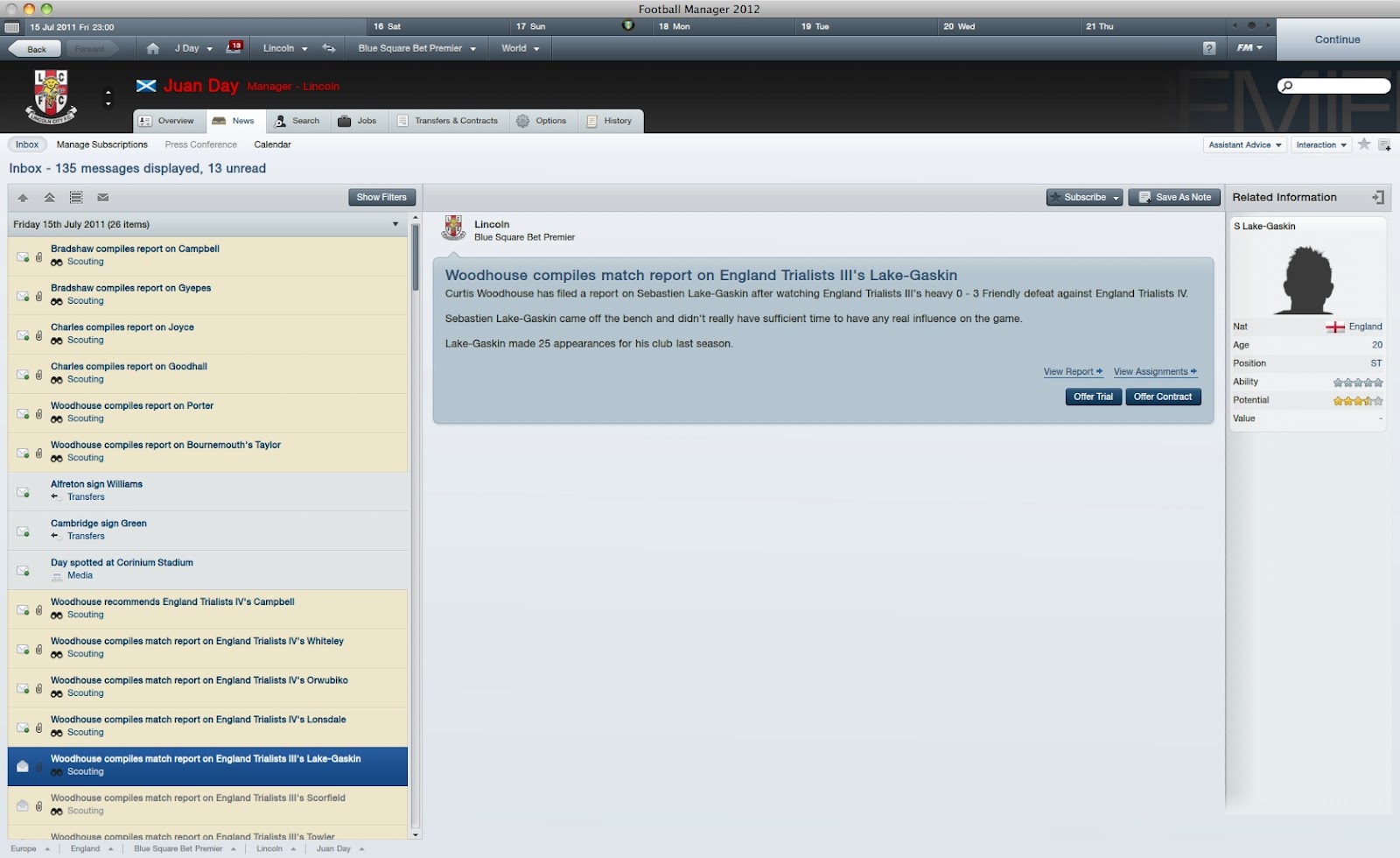Click the bookmark star icon
The height and width of the screenshot is (858, 1400).
pyautogui.click(x=1364, y=144)
